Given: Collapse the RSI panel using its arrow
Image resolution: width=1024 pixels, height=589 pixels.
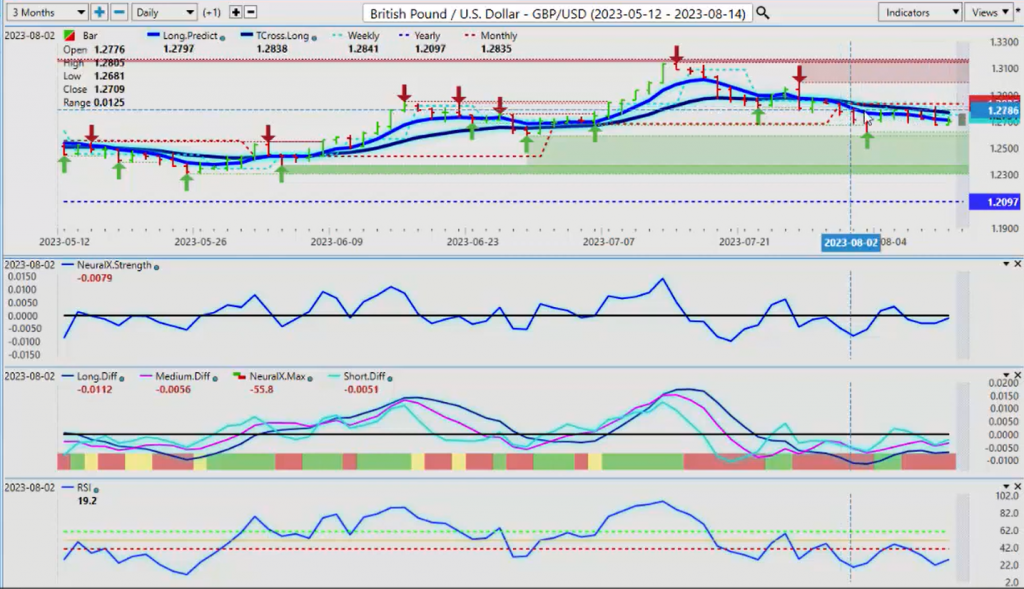Looking at the screenshot, I should (1005, 485).
